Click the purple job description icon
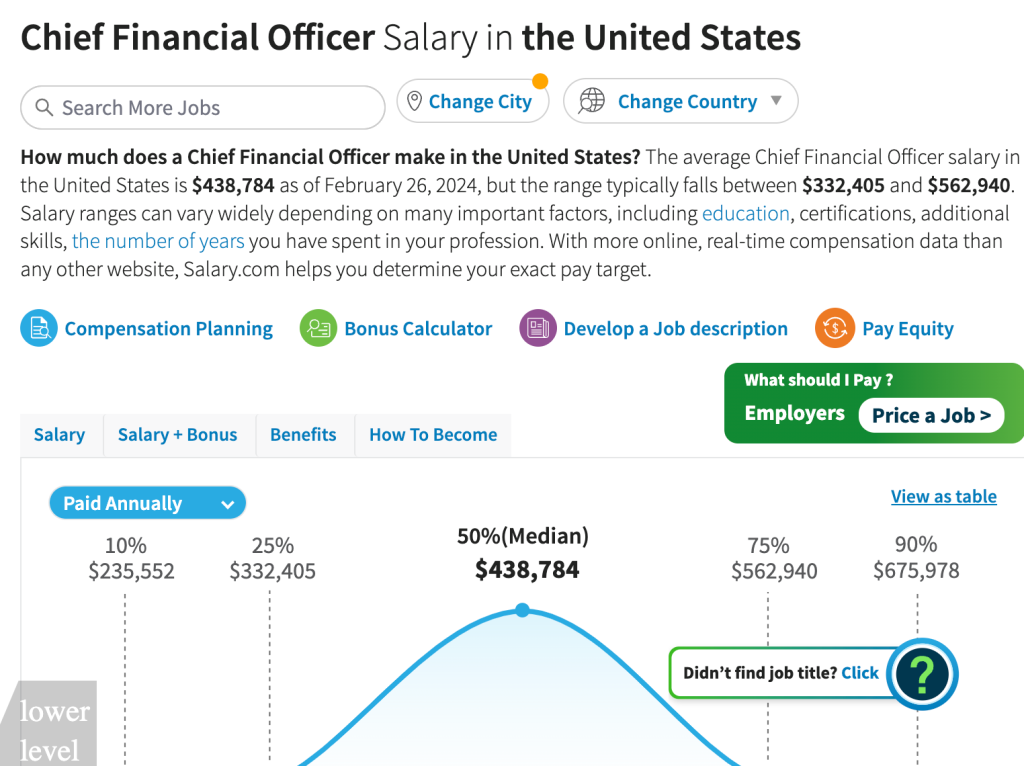 point(538,329)
